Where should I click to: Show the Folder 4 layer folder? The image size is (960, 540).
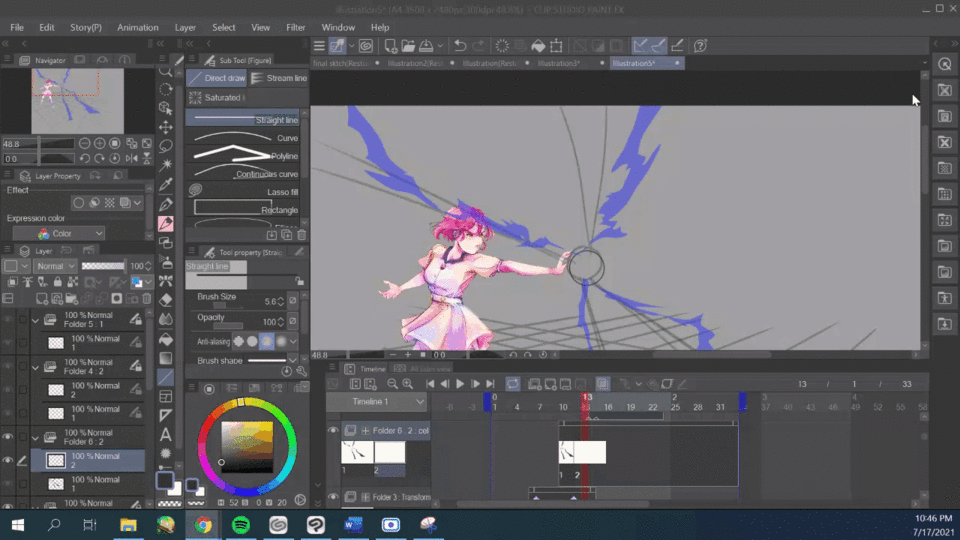[x=8, y=367]
